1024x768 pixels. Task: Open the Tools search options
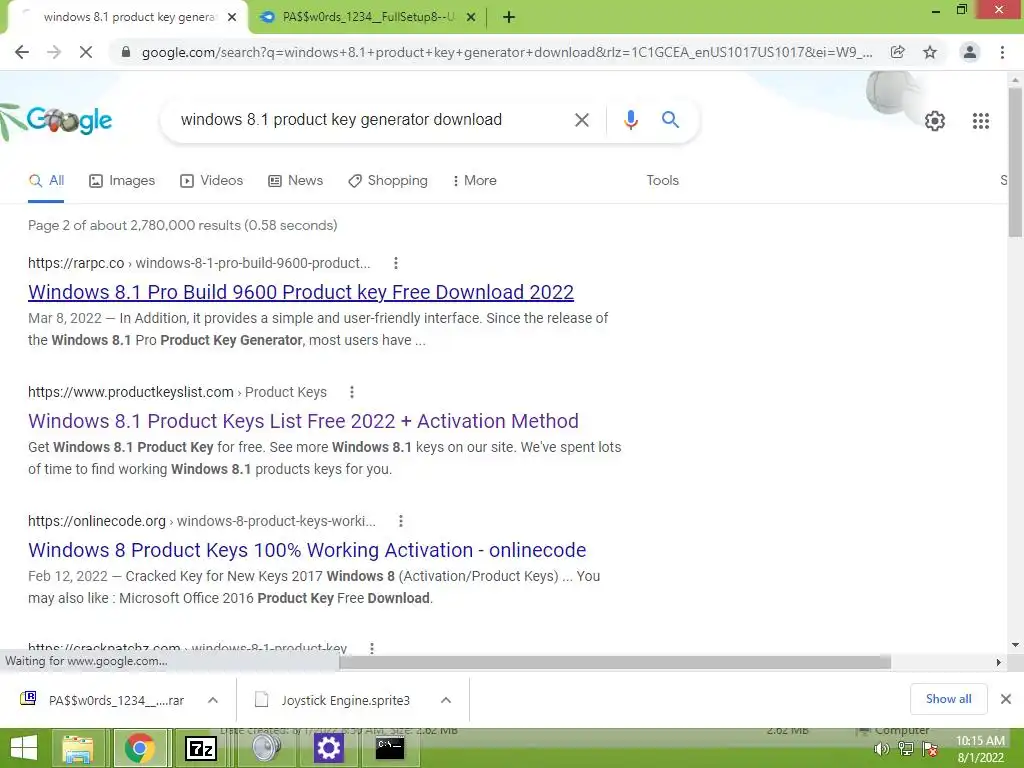[662, 180]
